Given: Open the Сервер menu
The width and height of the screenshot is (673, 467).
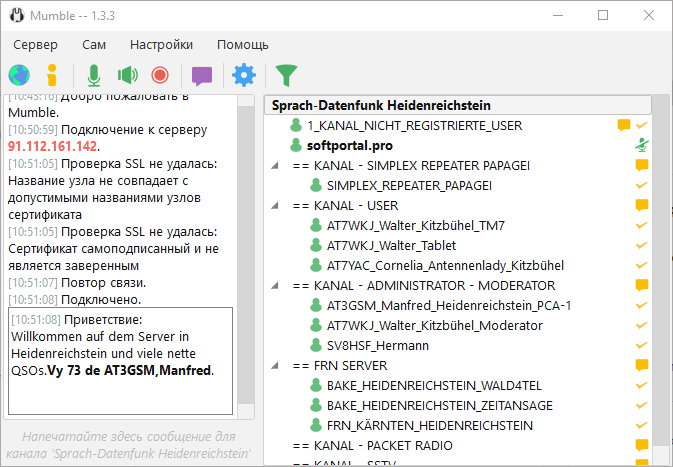Looking at the screenshot, I should (x=35, y=45).
